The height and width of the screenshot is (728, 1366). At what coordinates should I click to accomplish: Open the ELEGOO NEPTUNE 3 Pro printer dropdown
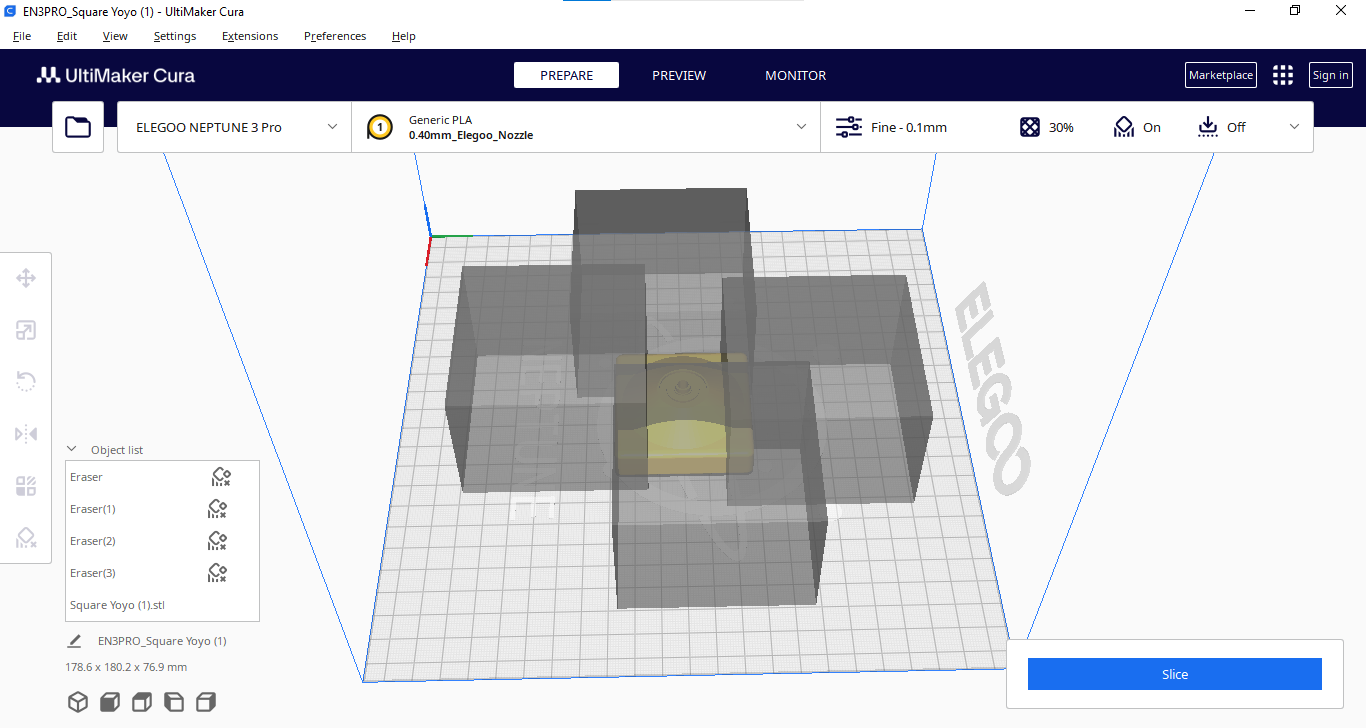233,127
